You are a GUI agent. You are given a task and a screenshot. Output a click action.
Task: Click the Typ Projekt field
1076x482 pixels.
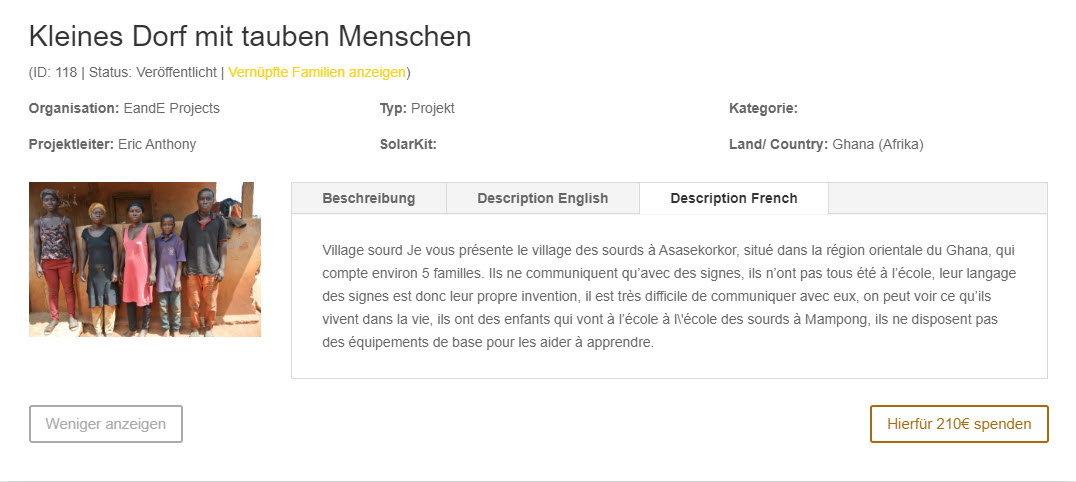[417, 108]
